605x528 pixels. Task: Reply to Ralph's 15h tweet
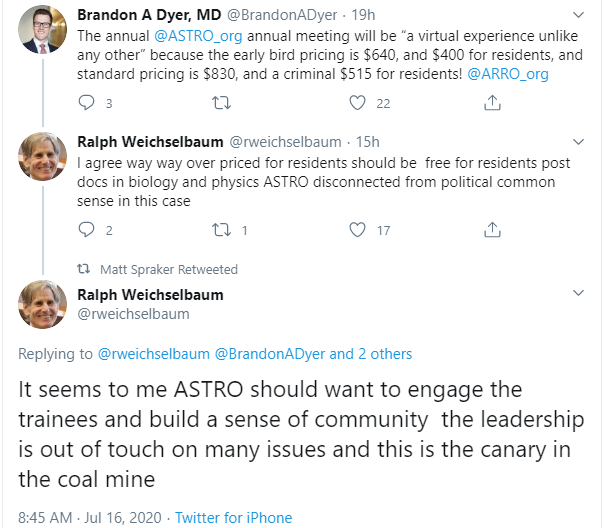pos(86,230)
